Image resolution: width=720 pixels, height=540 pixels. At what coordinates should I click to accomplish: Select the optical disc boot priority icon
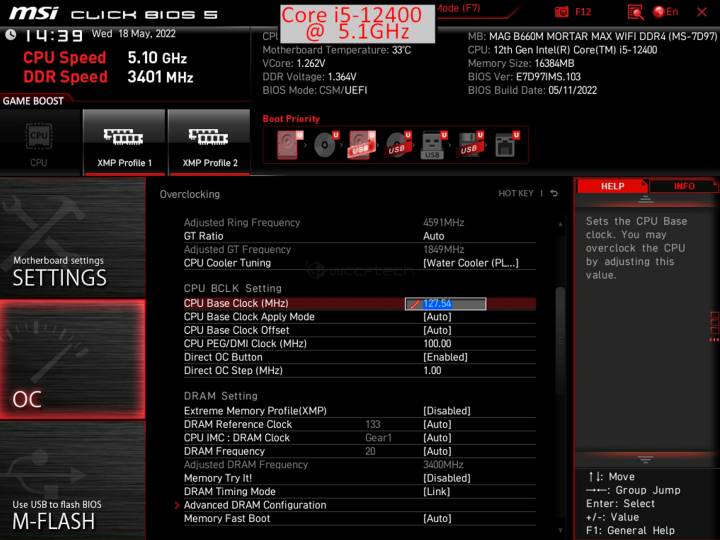324,145
